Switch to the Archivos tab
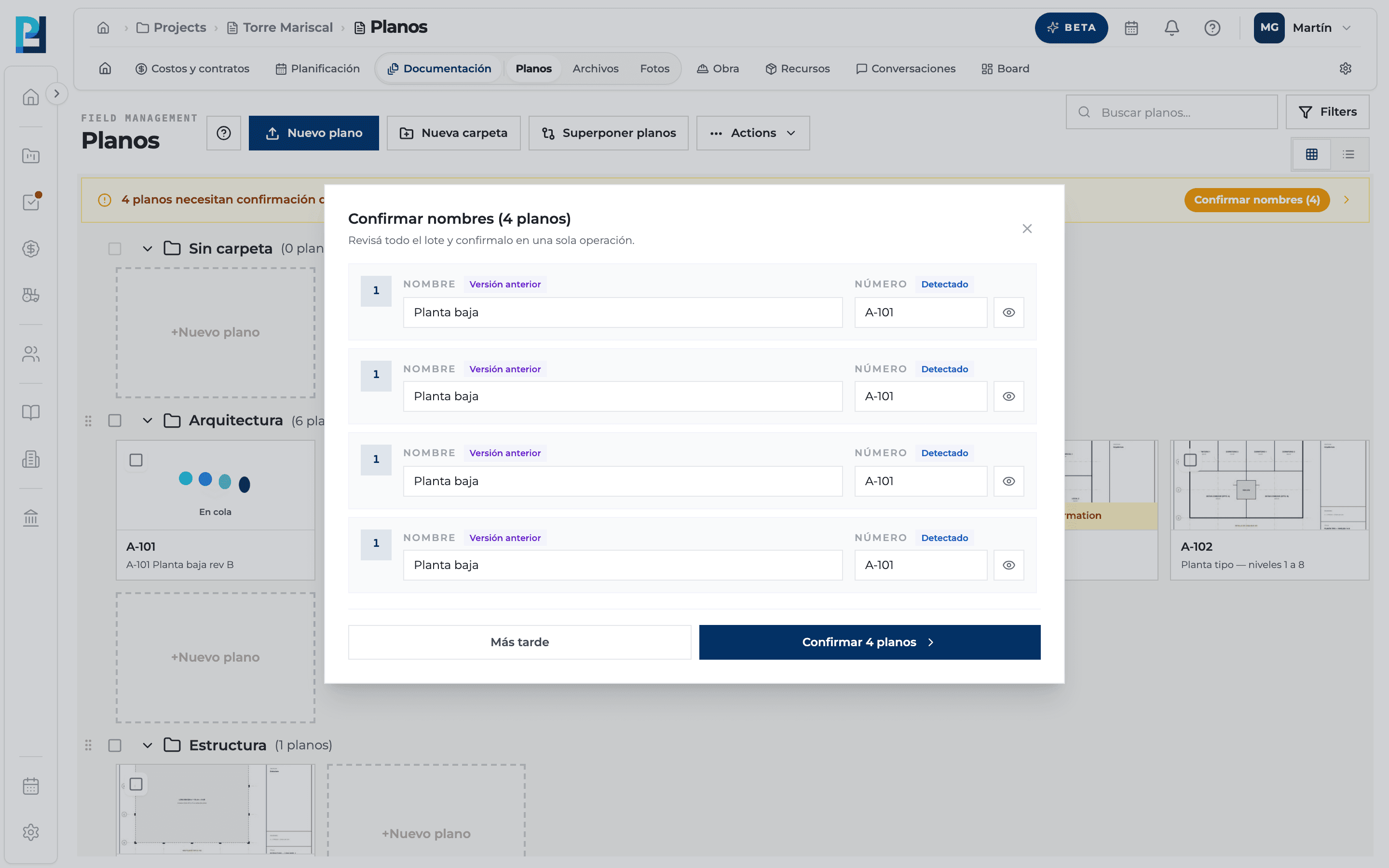Image resolution: width=1389 pixels, height=868 pixels. click(595, 68)
